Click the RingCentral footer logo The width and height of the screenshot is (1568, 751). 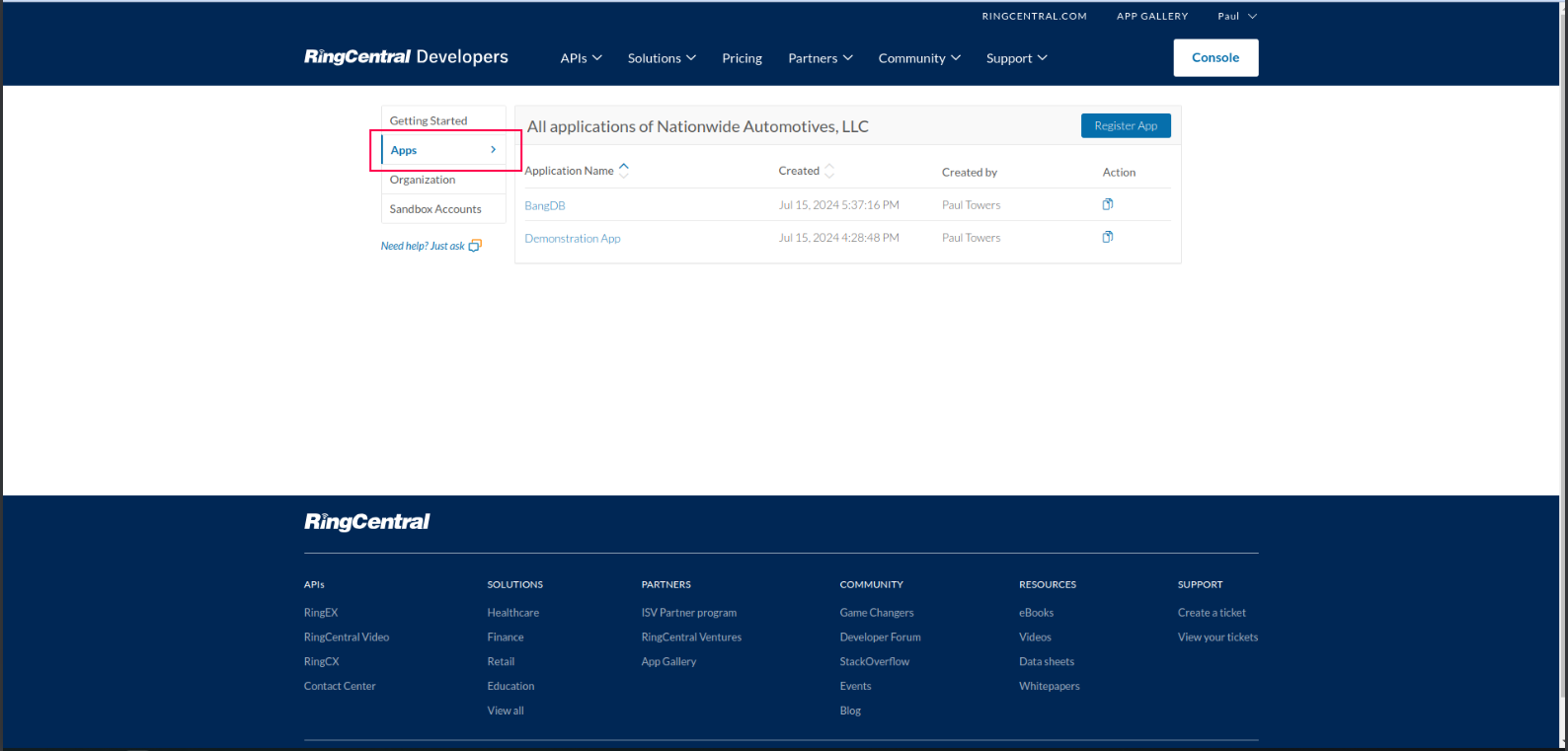tap(366, 522)
